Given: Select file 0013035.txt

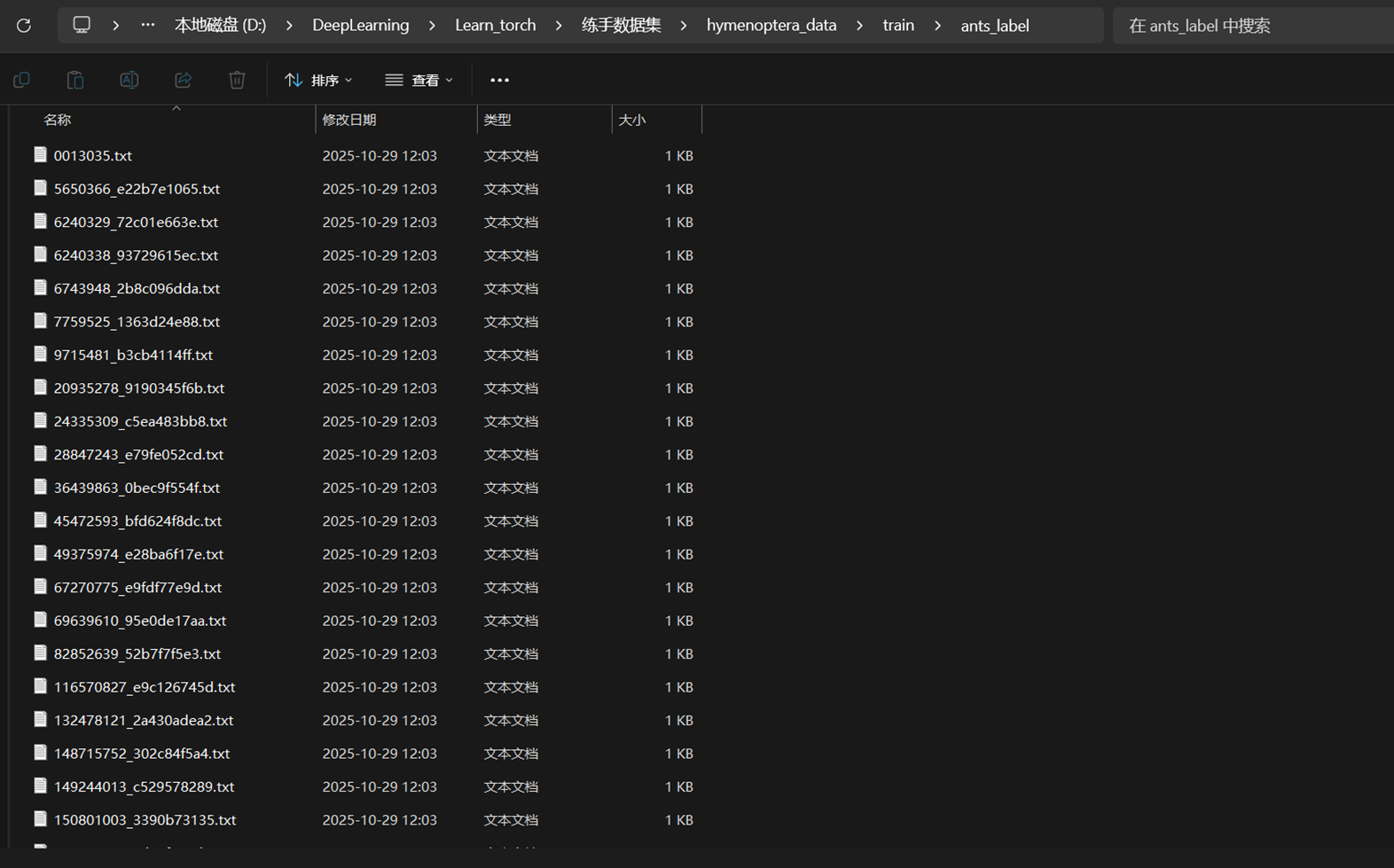Looking at the screenshot, I should (x=93, y=155).
